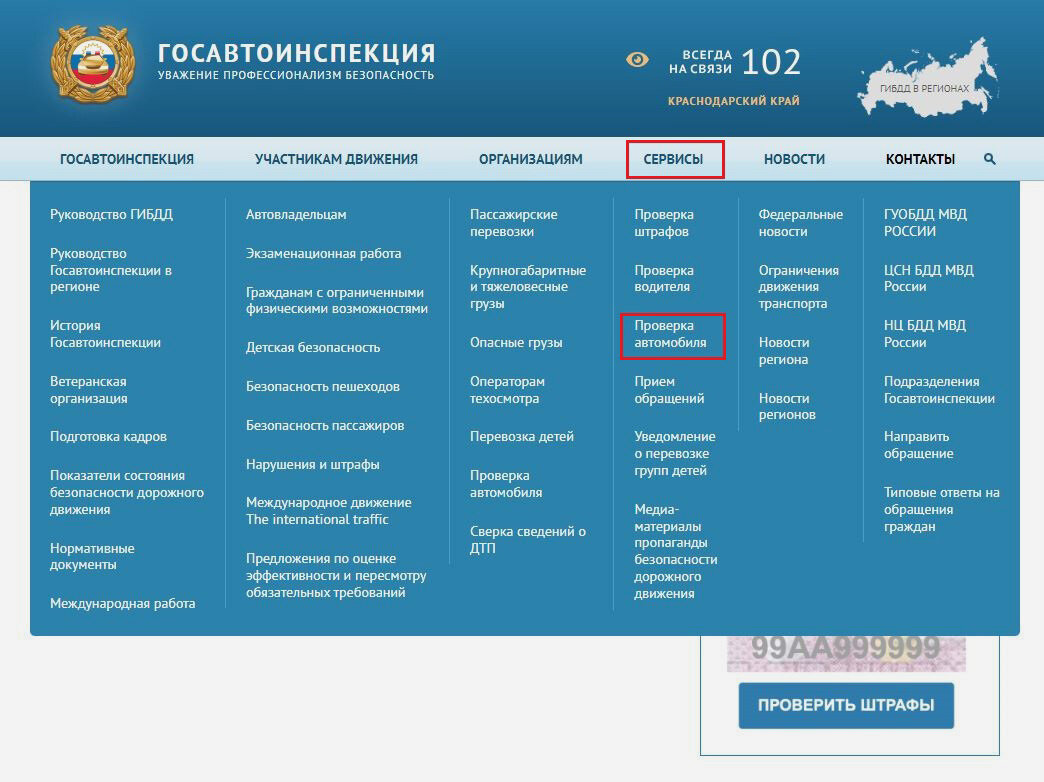The width and height of the screenshot is (1044, 782).
Task: Select Руководство ГИБДД link
Action: click(111, 214)
